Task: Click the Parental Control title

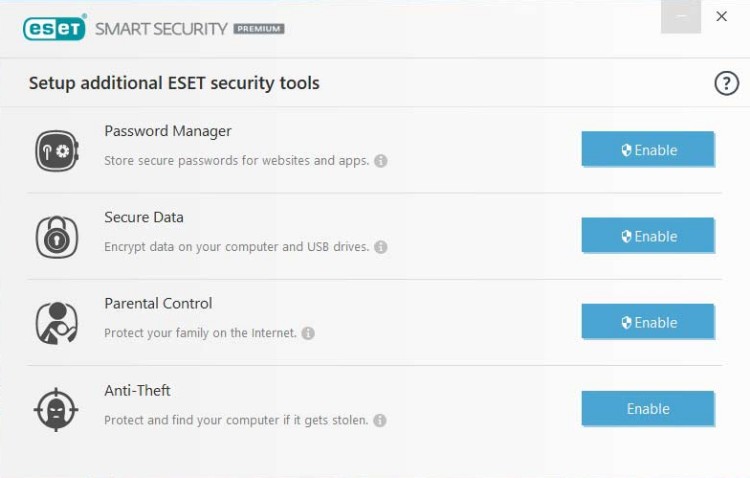Action: (x=158, y=303)
